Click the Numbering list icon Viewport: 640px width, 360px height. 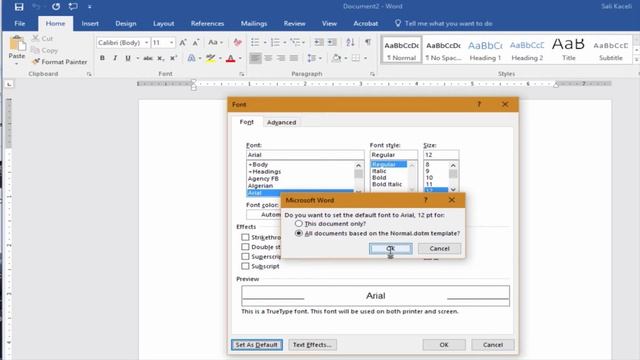tap(276, 42)
